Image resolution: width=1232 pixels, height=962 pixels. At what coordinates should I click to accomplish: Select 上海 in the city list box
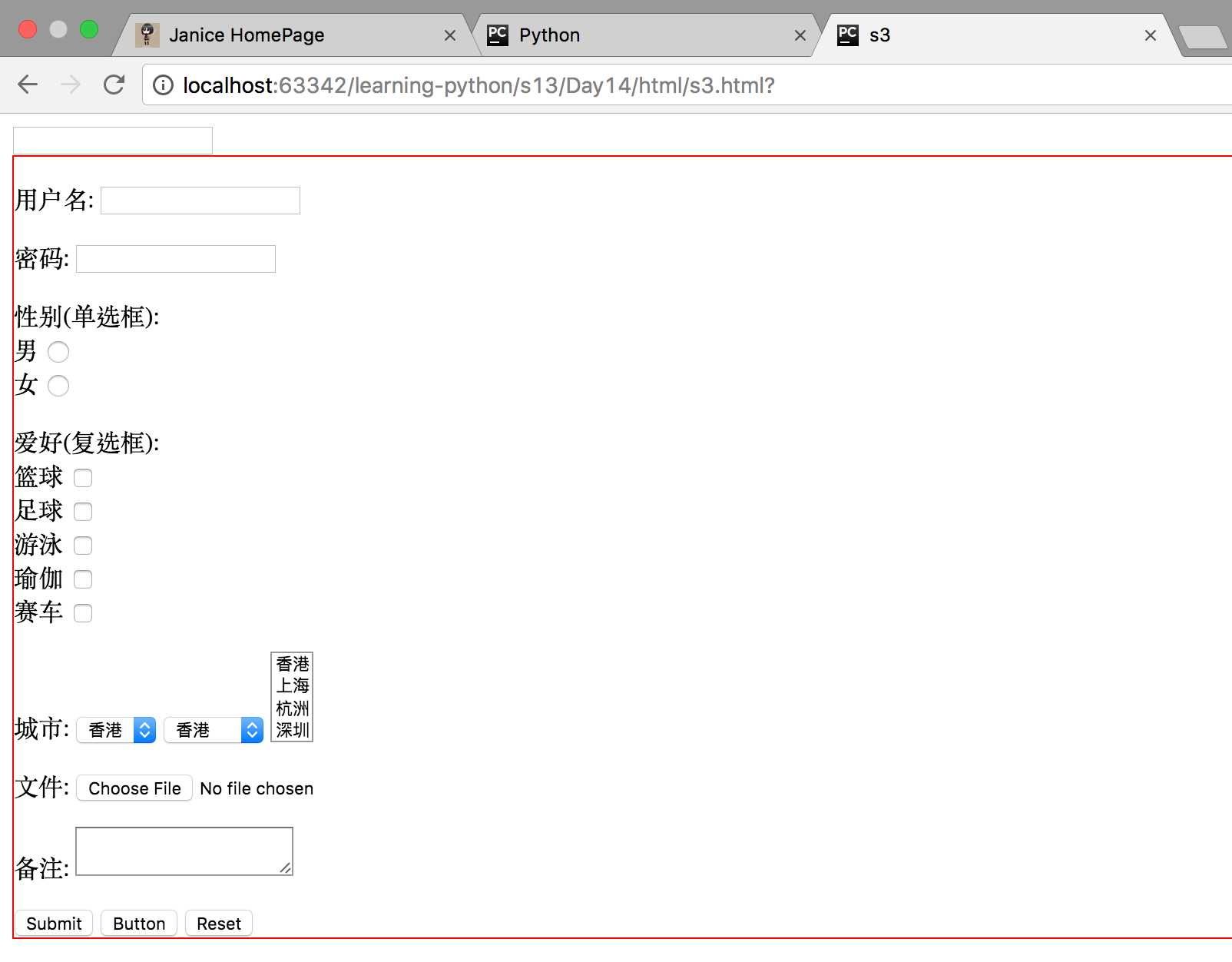pyautogui.click(x=292, y=685)
